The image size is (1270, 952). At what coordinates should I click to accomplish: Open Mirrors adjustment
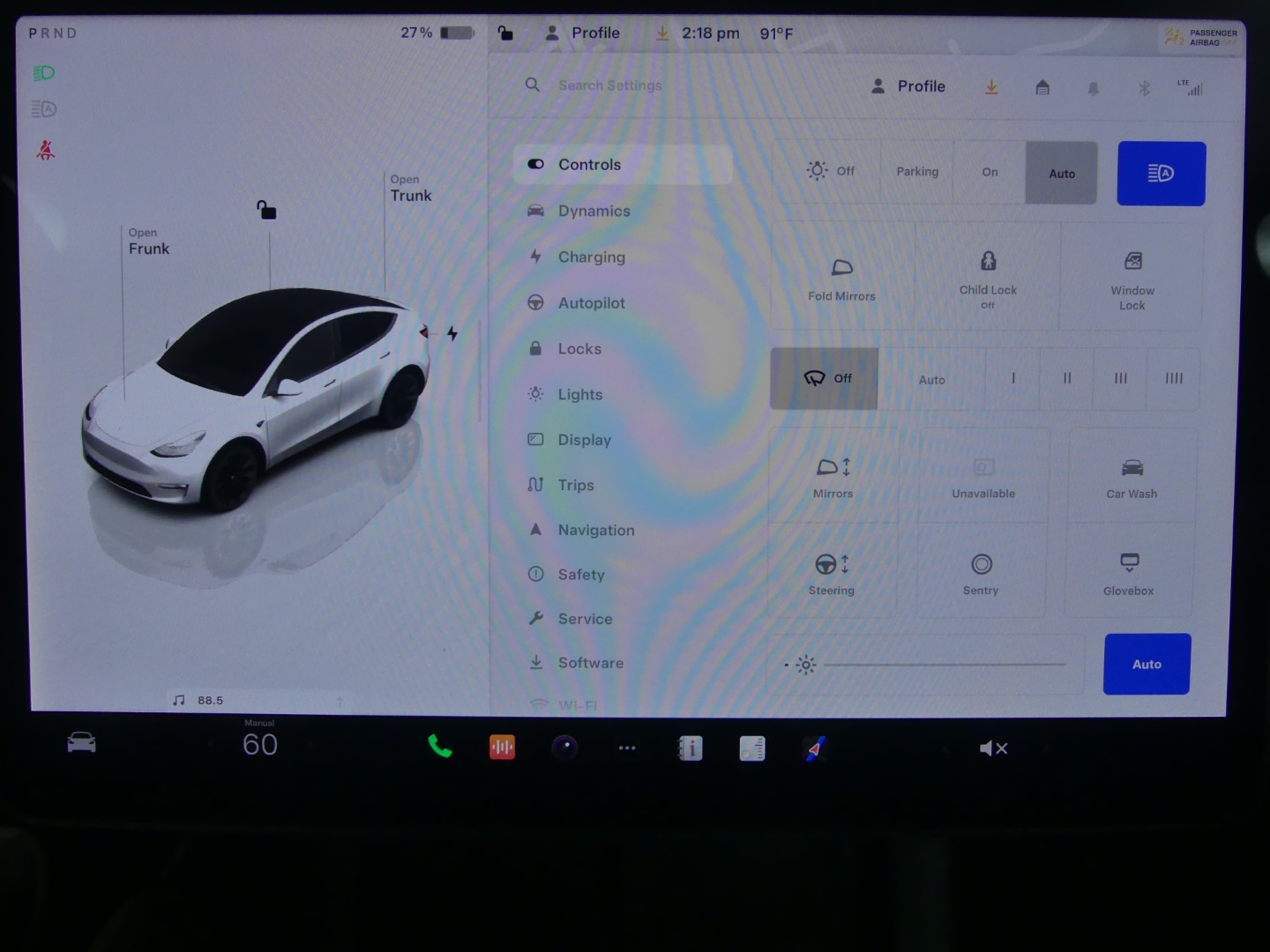(x=833, y=477)
